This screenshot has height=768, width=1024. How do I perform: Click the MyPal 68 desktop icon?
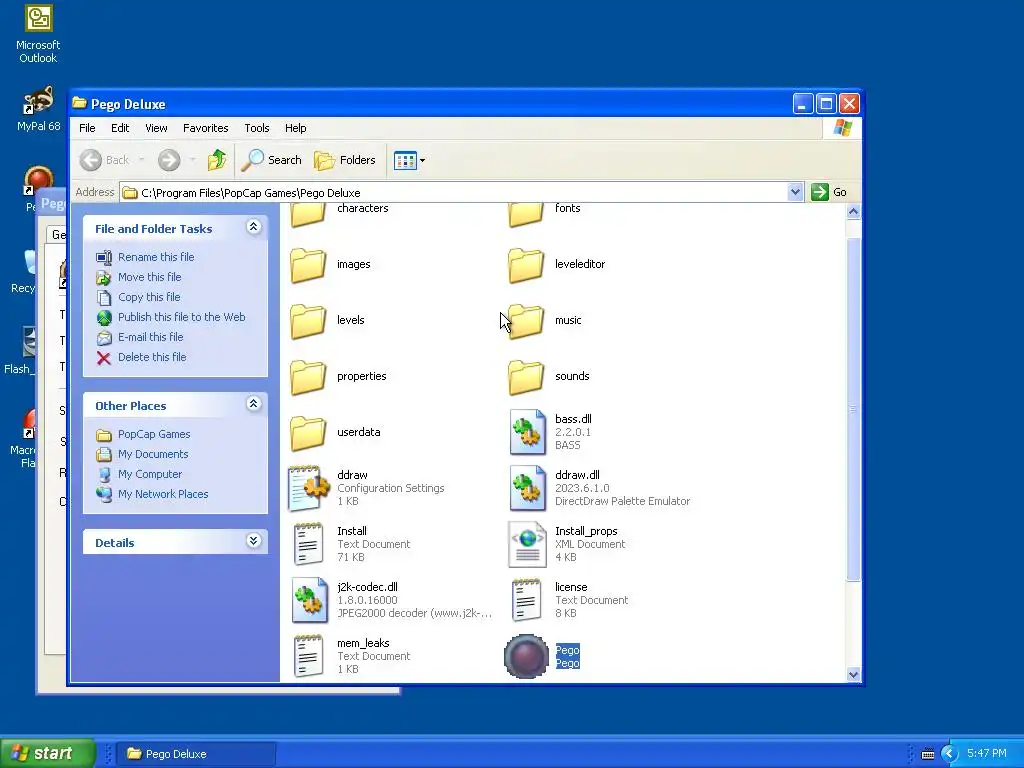pos(38,109)
